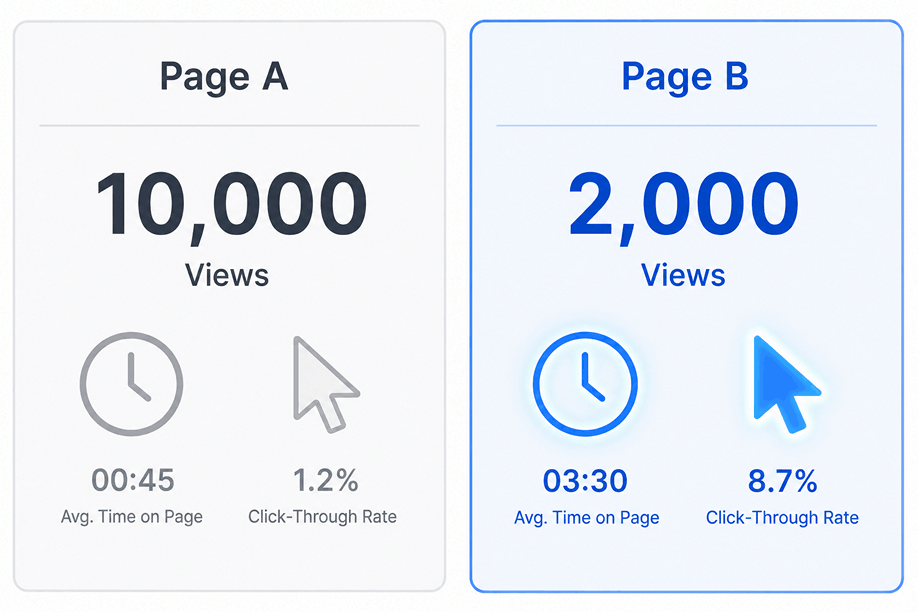918x612 pixels.
Task: Click the gray cursor arrow icon on Page A
Action: [326, 384]
